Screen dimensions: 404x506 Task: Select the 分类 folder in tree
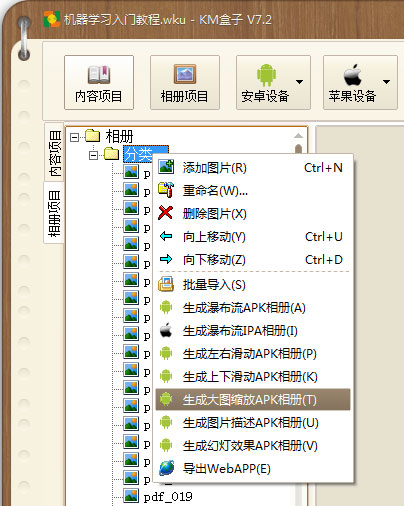click(146, 154)
